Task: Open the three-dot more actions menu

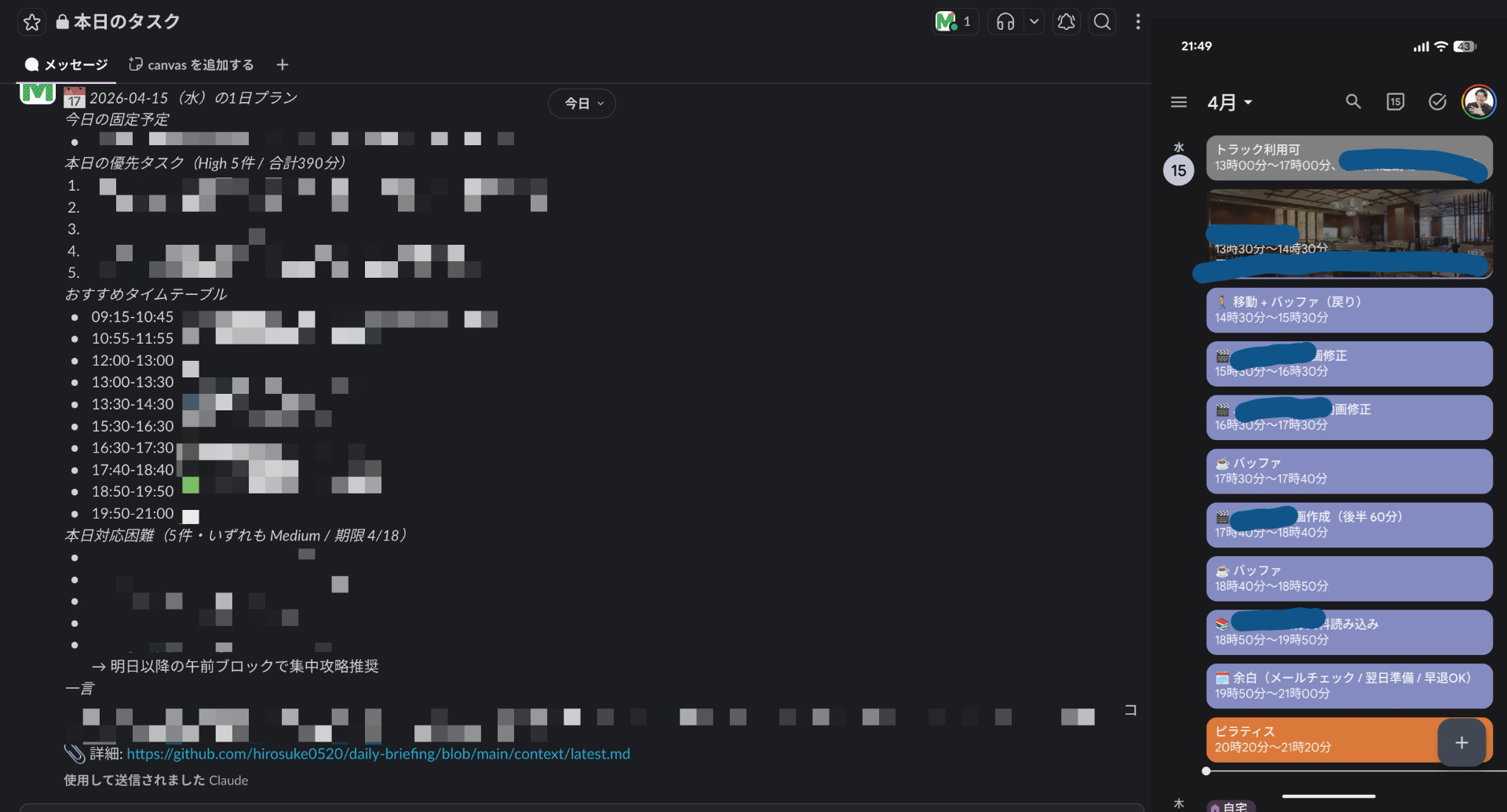Action: tap(1138, 21)
